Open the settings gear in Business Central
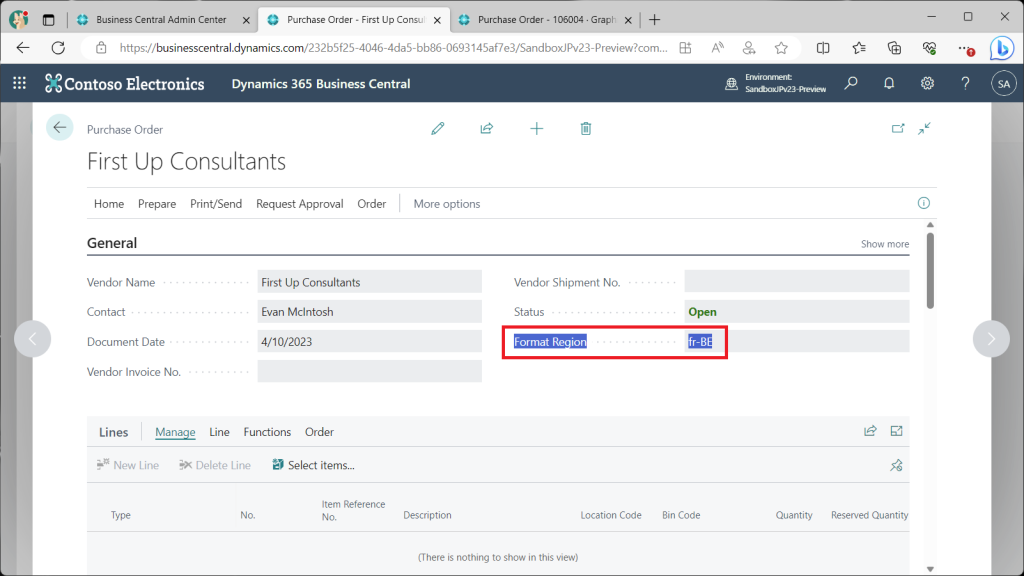The width and height of the screenshot is (1024, 576). 927,84
